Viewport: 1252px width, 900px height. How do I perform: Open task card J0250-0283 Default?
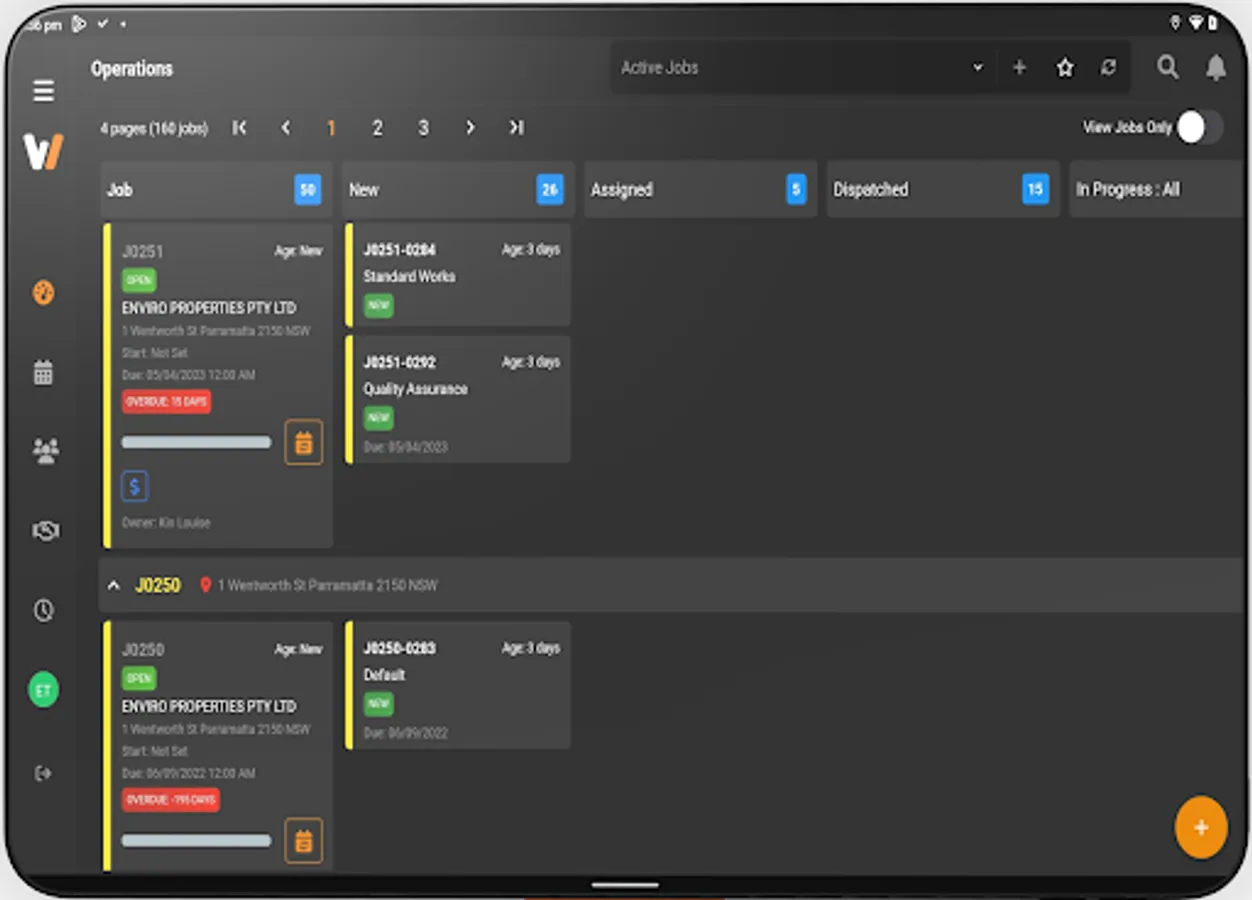(x=458, y=686)
